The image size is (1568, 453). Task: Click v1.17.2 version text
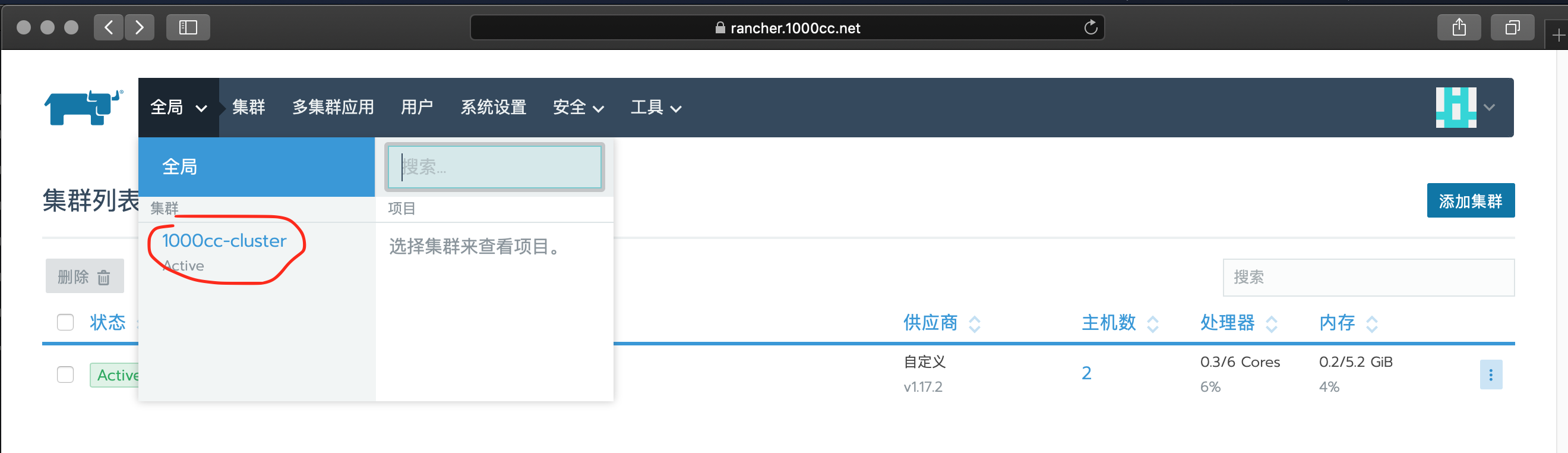coord(923,386)
